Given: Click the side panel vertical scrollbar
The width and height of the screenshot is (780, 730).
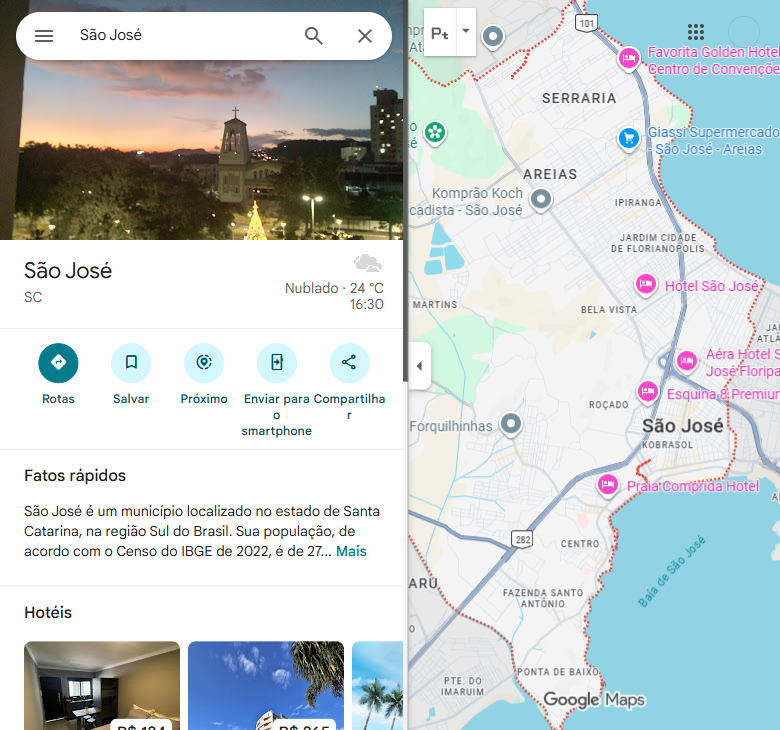Looking at the screenshot, I should [405, 191].
